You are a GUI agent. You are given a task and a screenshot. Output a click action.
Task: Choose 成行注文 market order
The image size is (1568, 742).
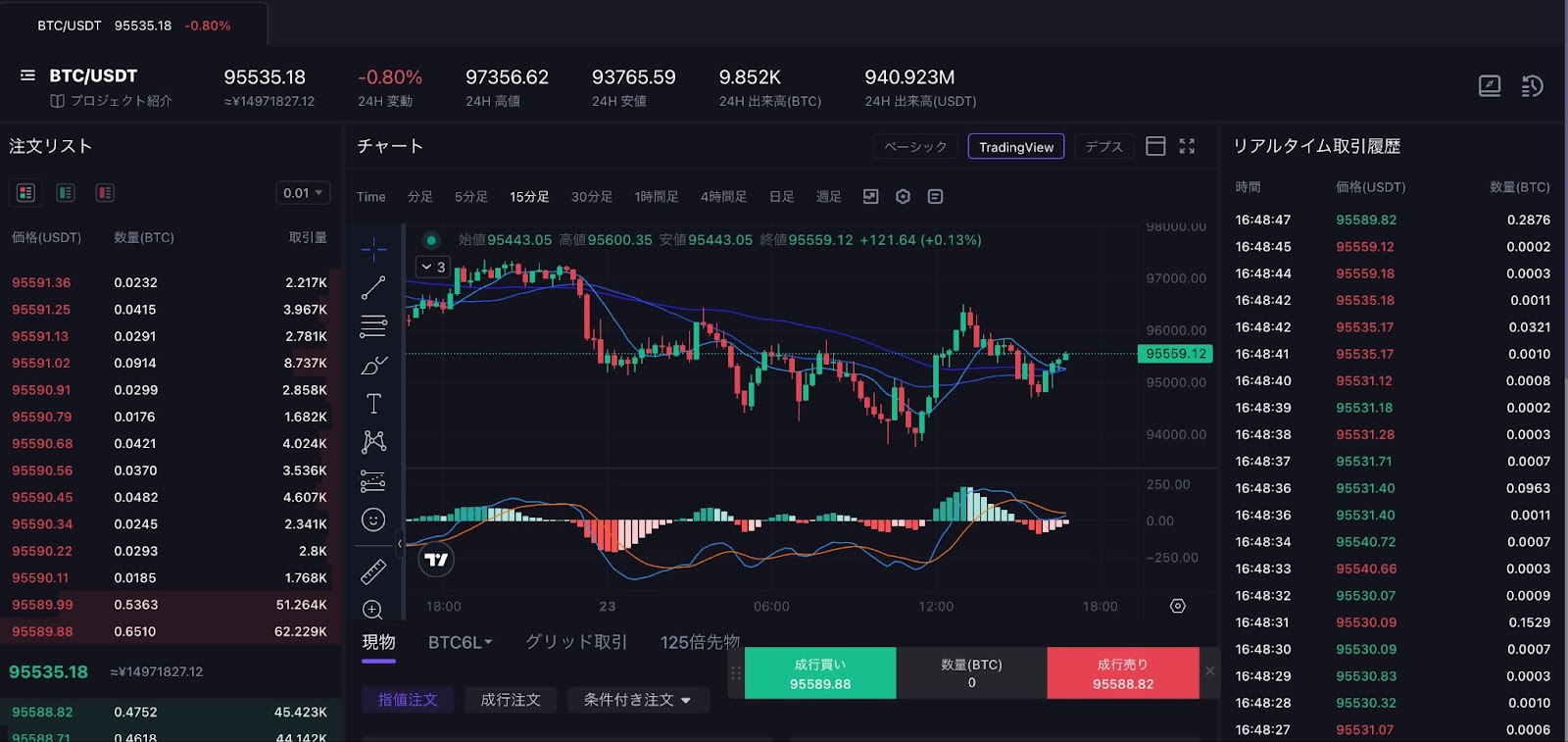click(x=511, y=700)
